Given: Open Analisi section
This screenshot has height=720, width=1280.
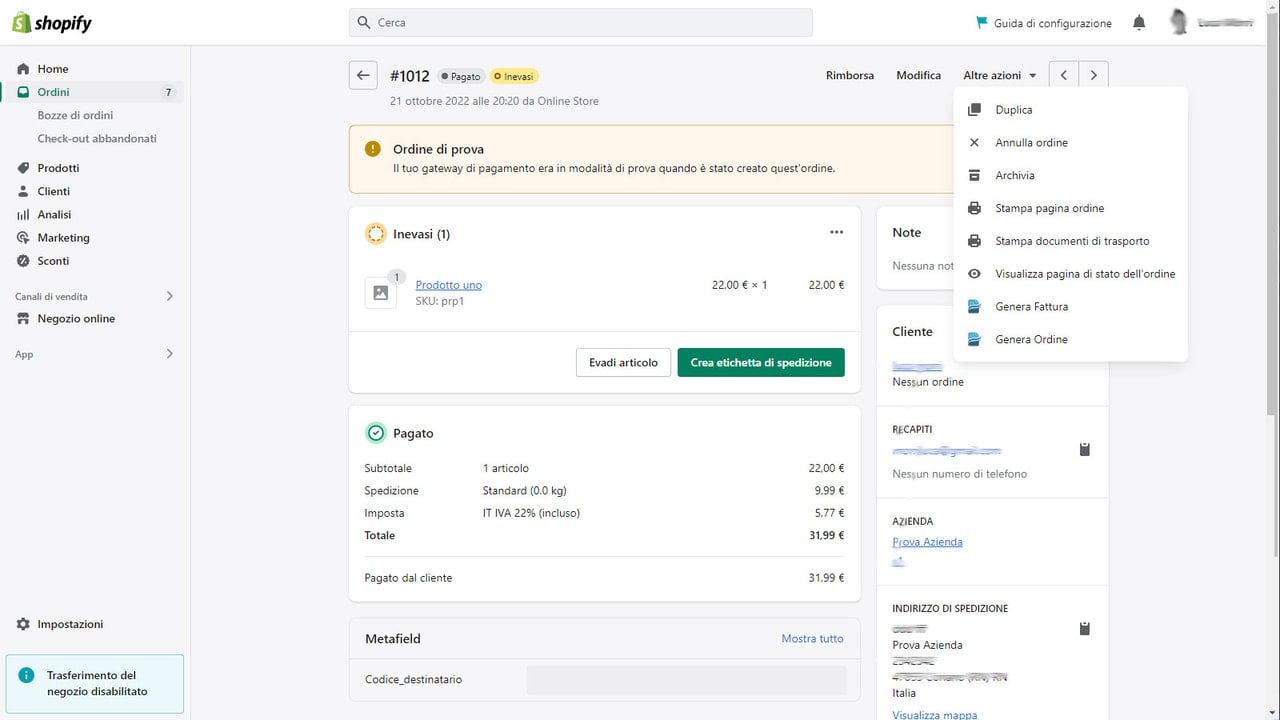Looking at the screenshot, I should click(54, 214).
